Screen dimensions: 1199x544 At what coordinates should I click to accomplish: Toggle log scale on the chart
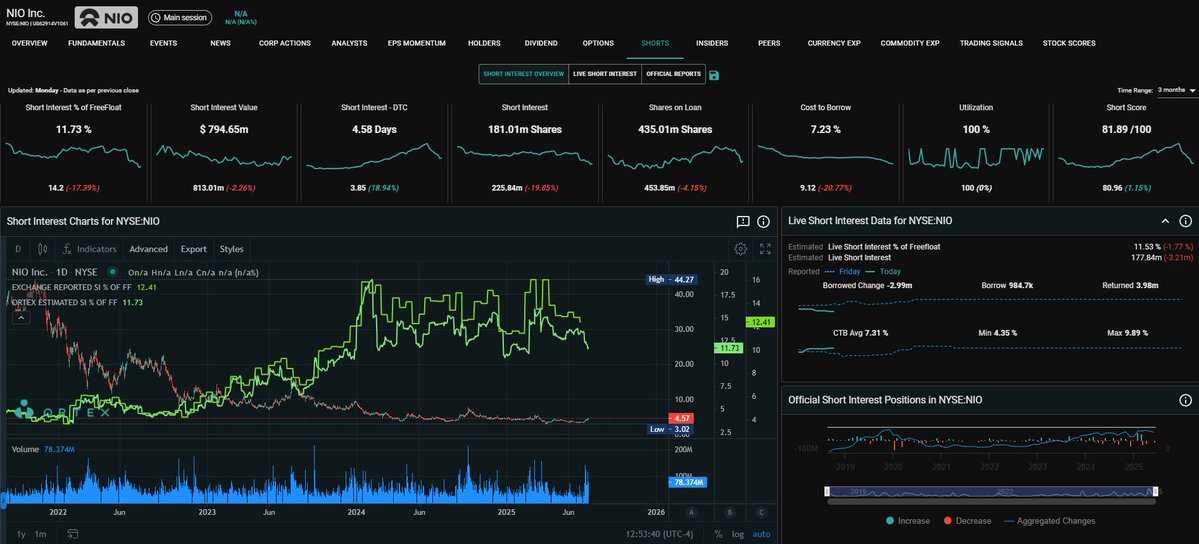click(x=738, y=534)
